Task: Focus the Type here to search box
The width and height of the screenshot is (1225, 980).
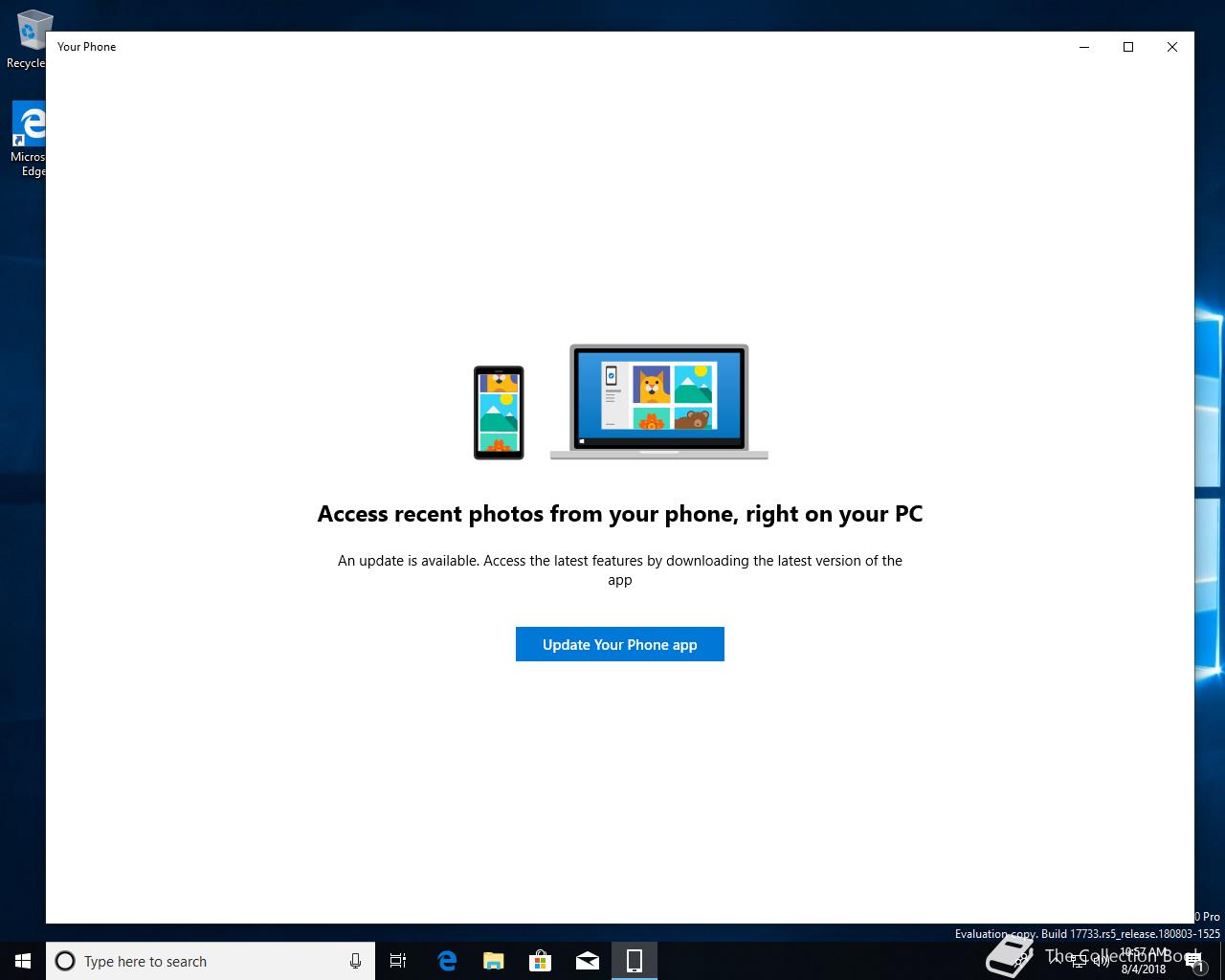Action: 211,961
